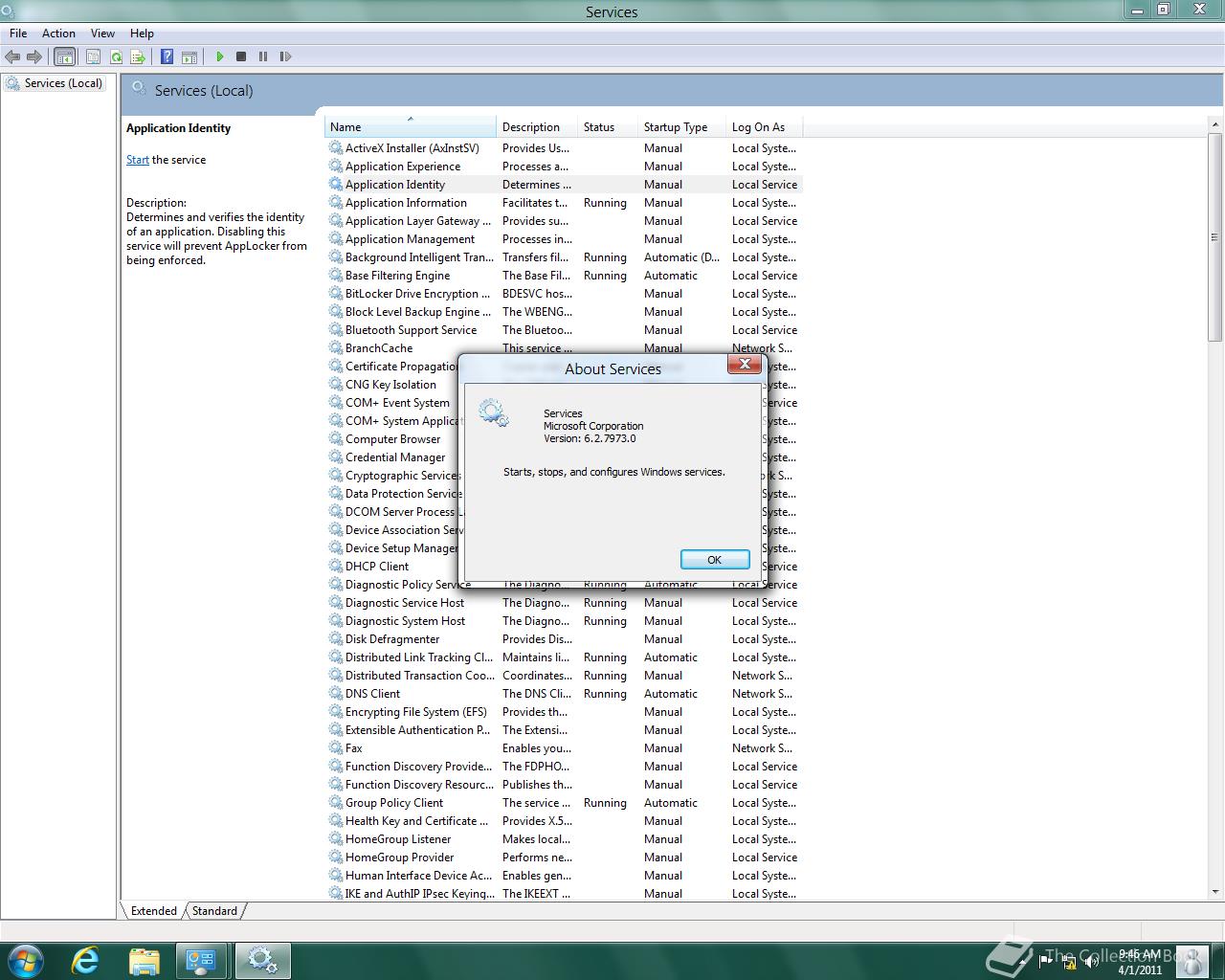The image size is (1225, 980).
Task: Open the Action menu
Action: point(58,33)
